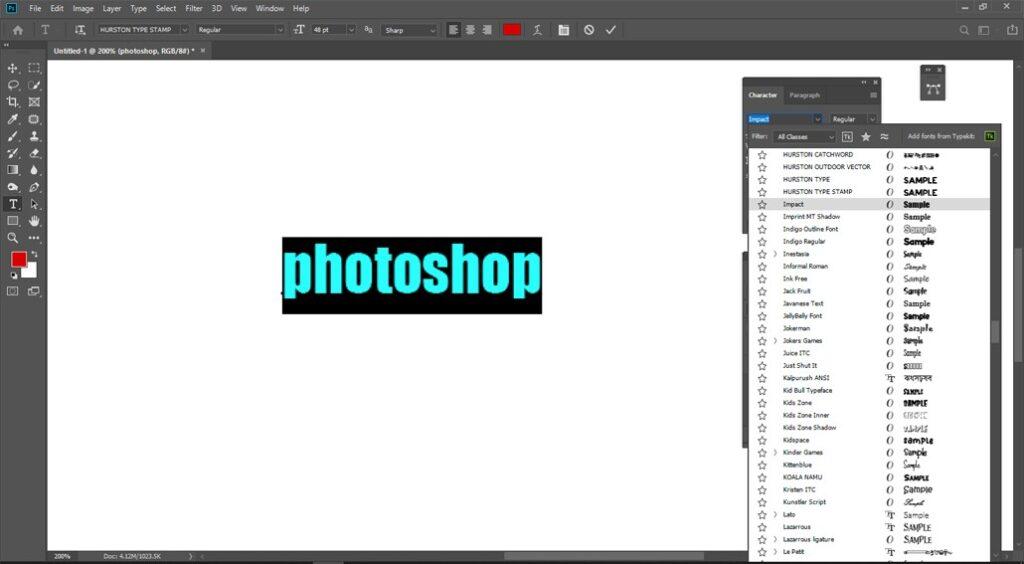Left align text in options bar
Screen dimensions: 1024x564
[x=453, y=30]
